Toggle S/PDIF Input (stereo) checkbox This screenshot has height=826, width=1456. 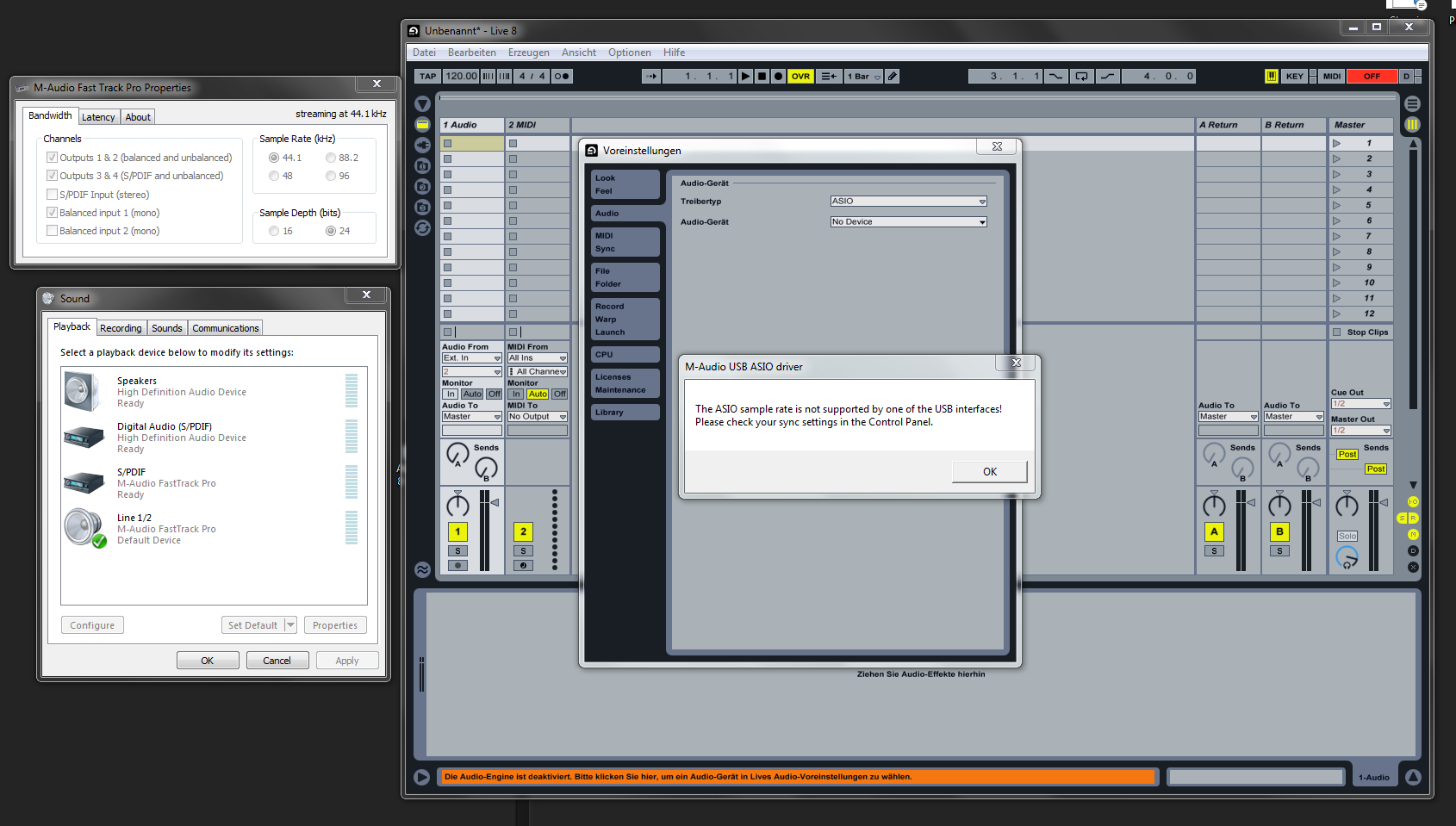point(52,195)
